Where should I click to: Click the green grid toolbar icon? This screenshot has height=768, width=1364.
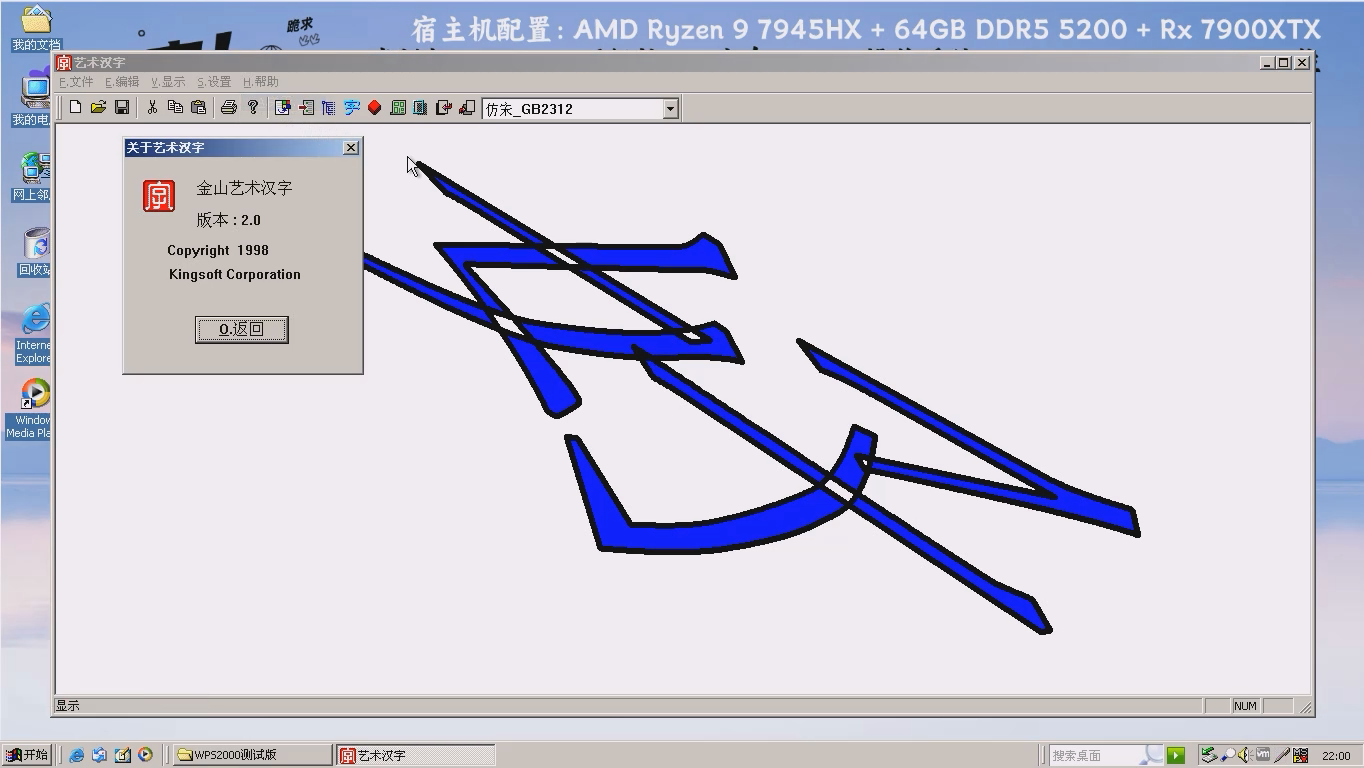398,108
